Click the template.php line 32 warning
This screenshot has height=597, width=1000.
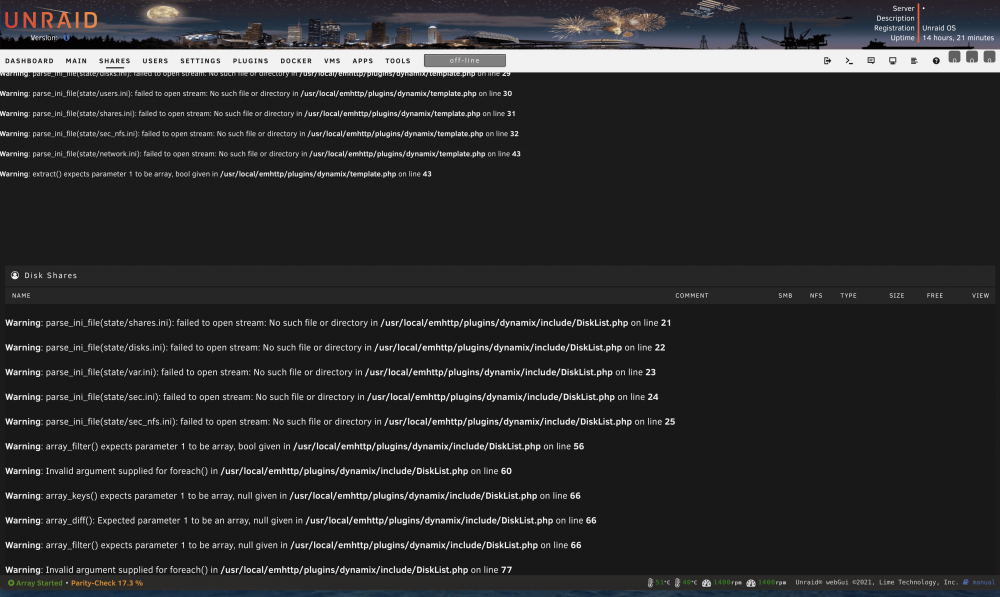[260, 133]
